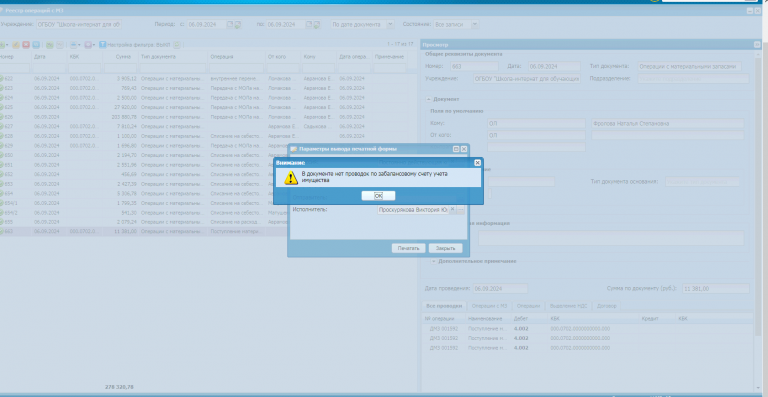Click green arrow next to end date
This screenshot has height=397, width=768.
(x=317, y=24)
